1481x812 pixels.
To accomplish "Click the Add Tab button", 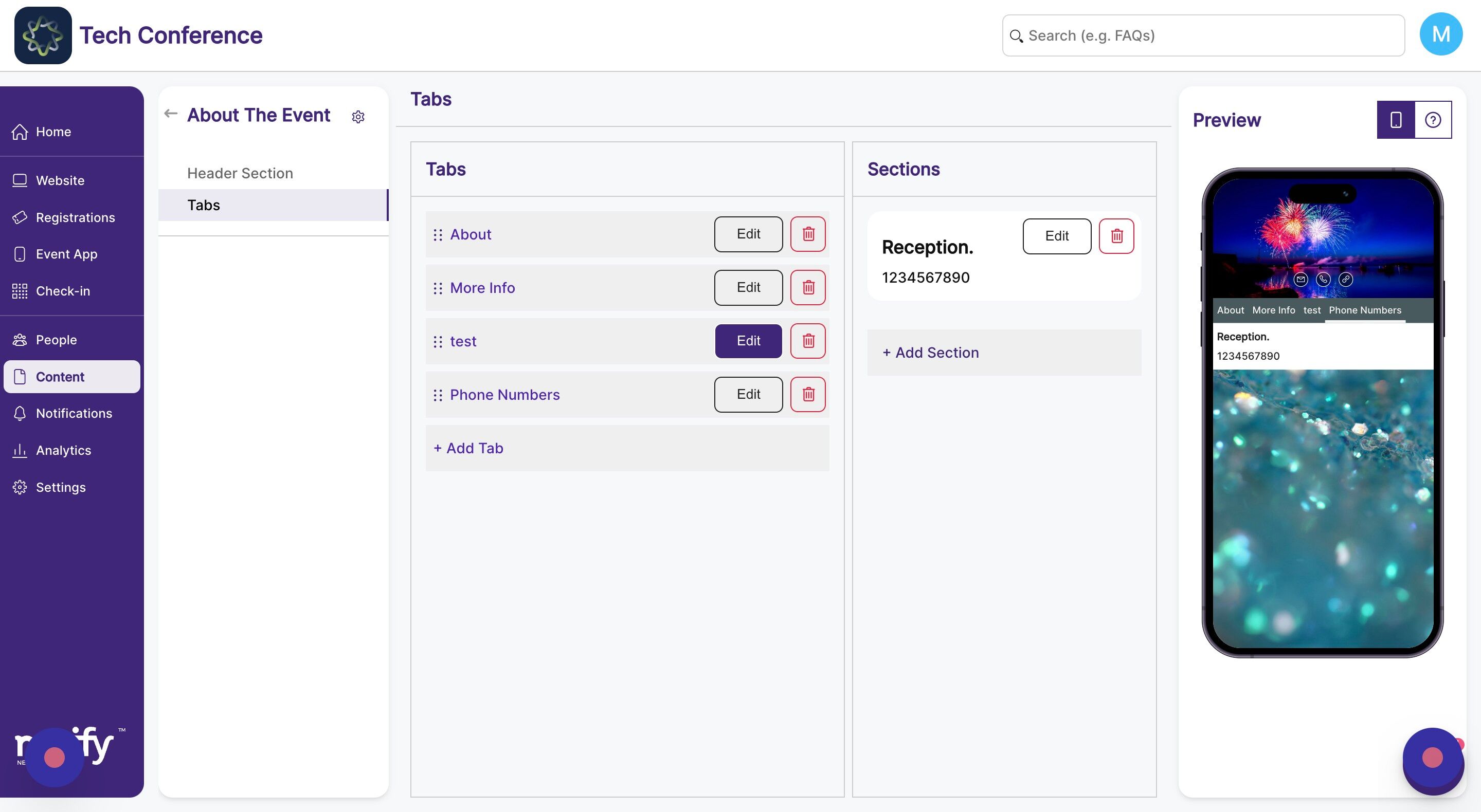I will click(x=468, y=448).
